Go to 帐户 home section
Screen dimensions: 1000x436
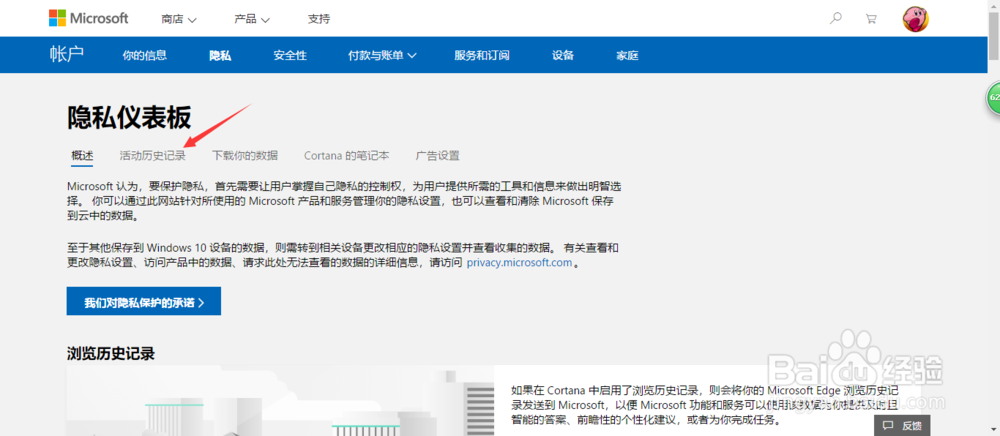pos(66,55)
